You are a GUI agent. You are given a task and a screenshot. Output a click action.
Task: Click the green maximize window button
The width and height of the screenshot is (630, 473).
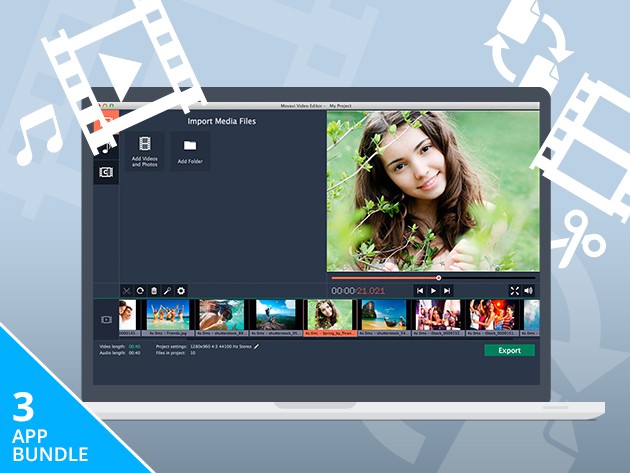click(112, 106)
